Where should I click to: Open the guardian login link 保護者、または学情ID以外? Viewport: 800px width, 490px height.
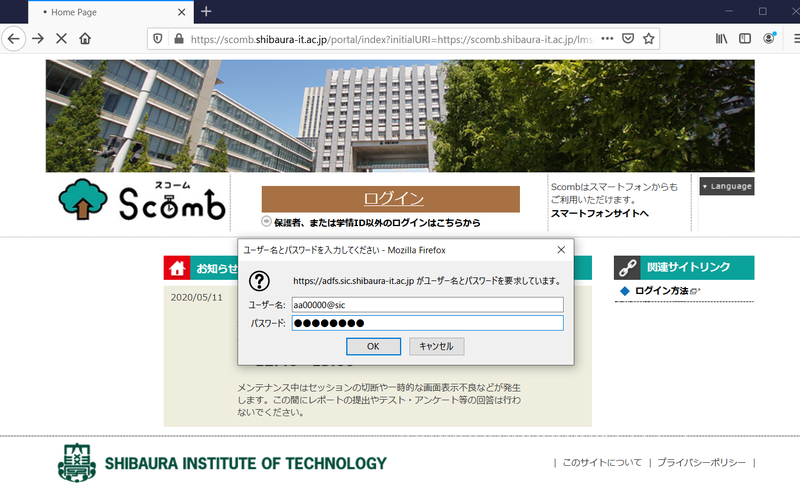(x=377, y=223)
